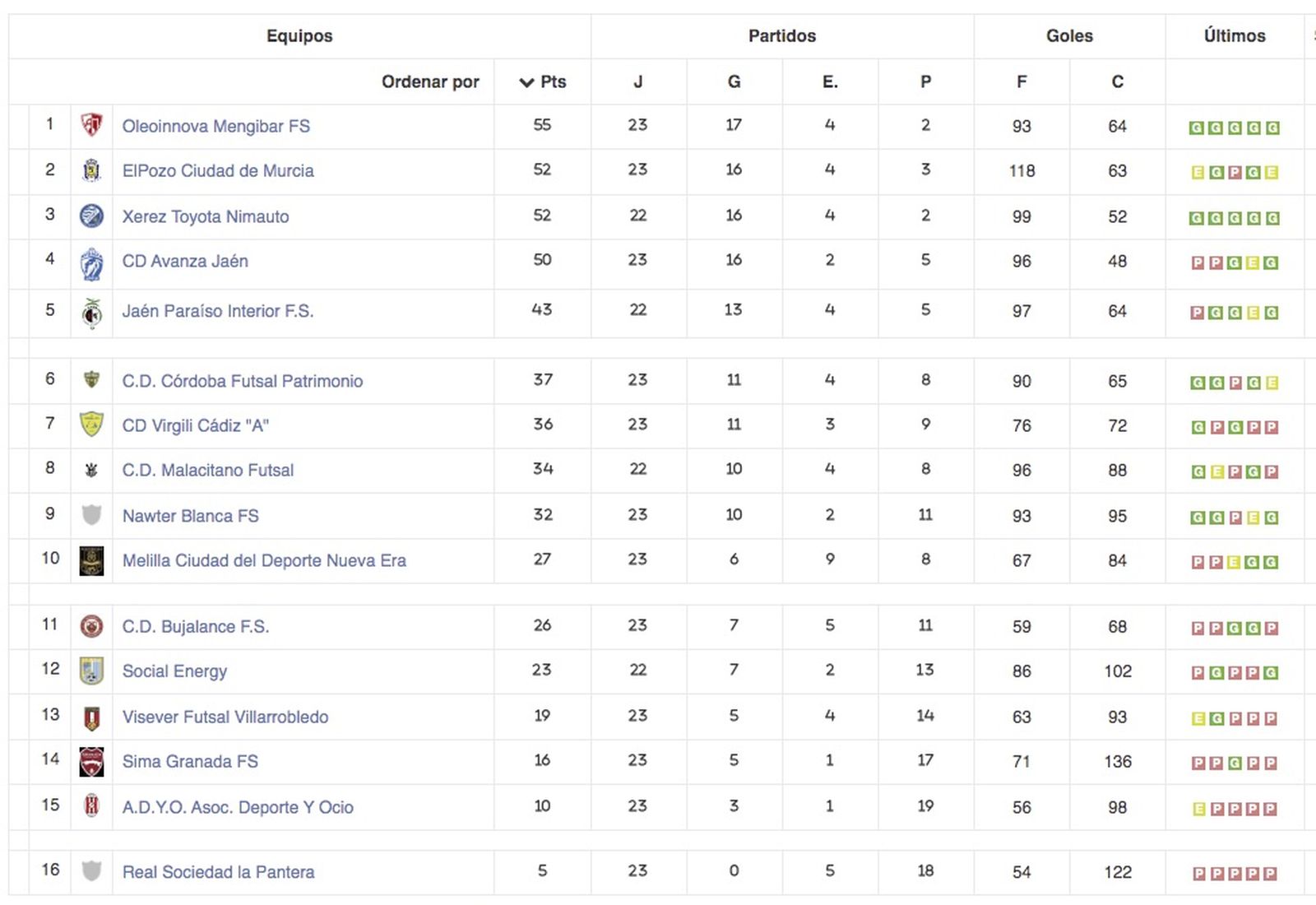This screenshot has width=1316, height=905.
Task: Click the Social Energy team shield
Action: tap(91, 671)
